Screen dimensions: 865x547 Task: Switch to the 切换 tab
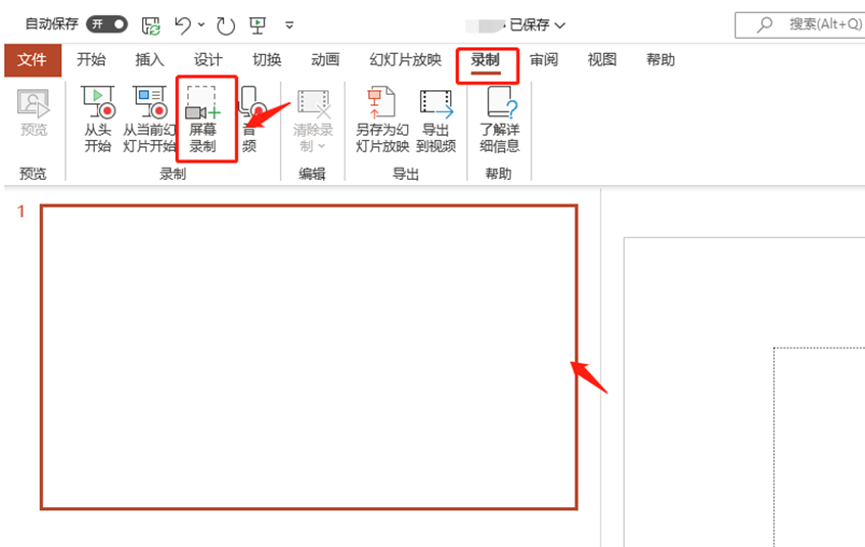pyautogui.click(x=267, y=60)
